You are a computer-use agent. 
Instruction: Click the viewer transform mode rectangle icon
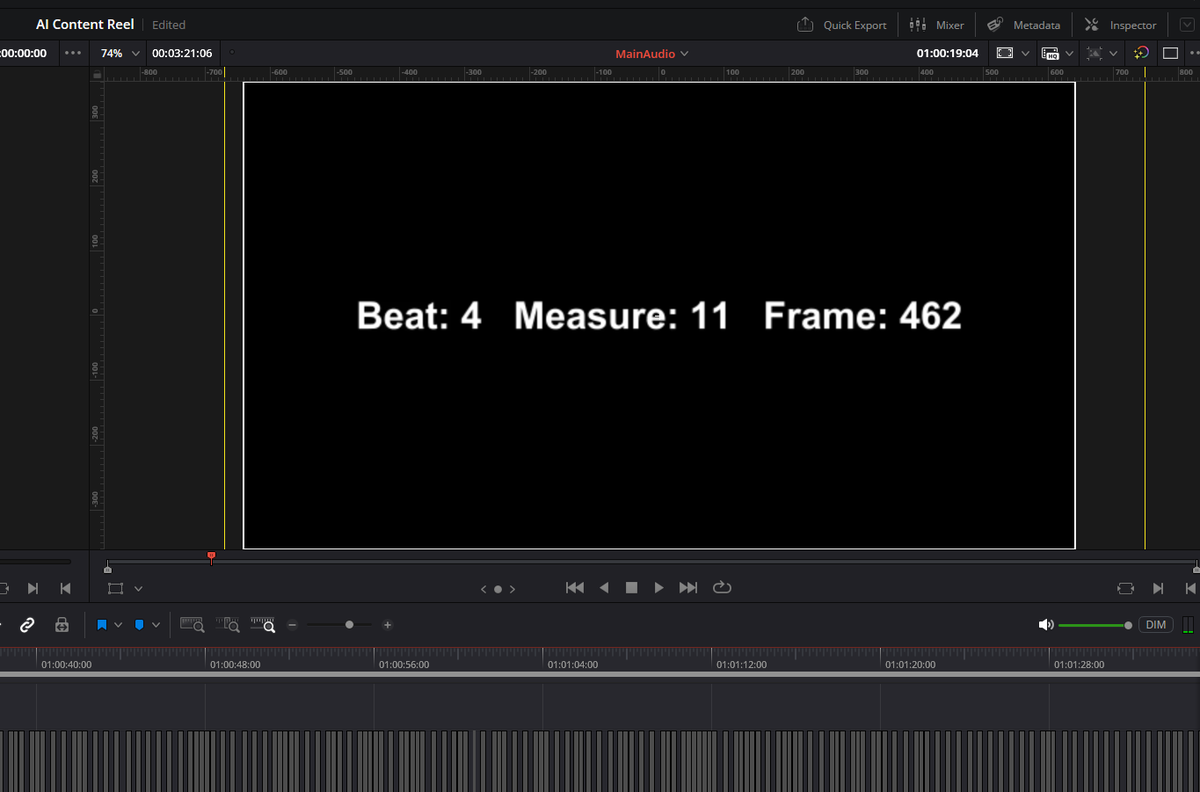point(116,589)
